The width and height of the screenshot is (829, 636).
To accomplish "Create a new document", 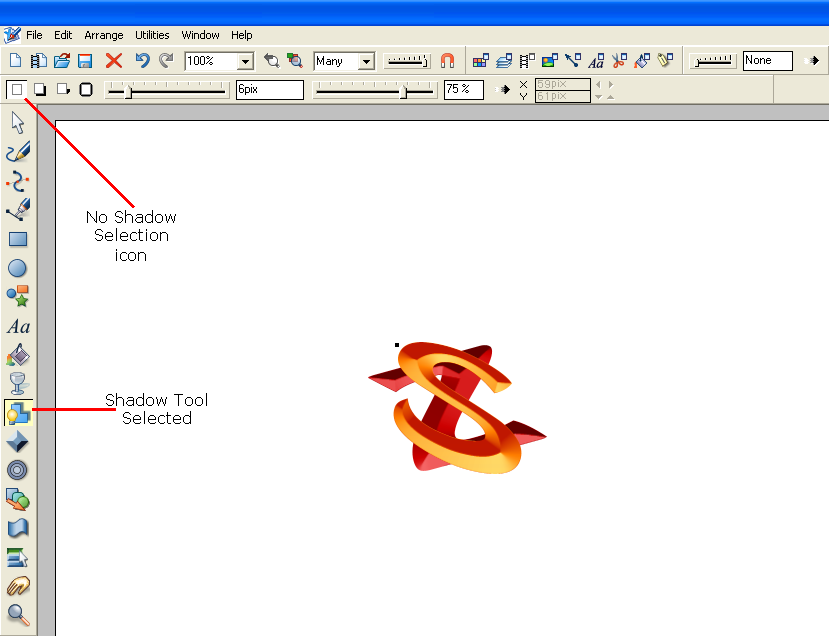I will tap(15, 61).
